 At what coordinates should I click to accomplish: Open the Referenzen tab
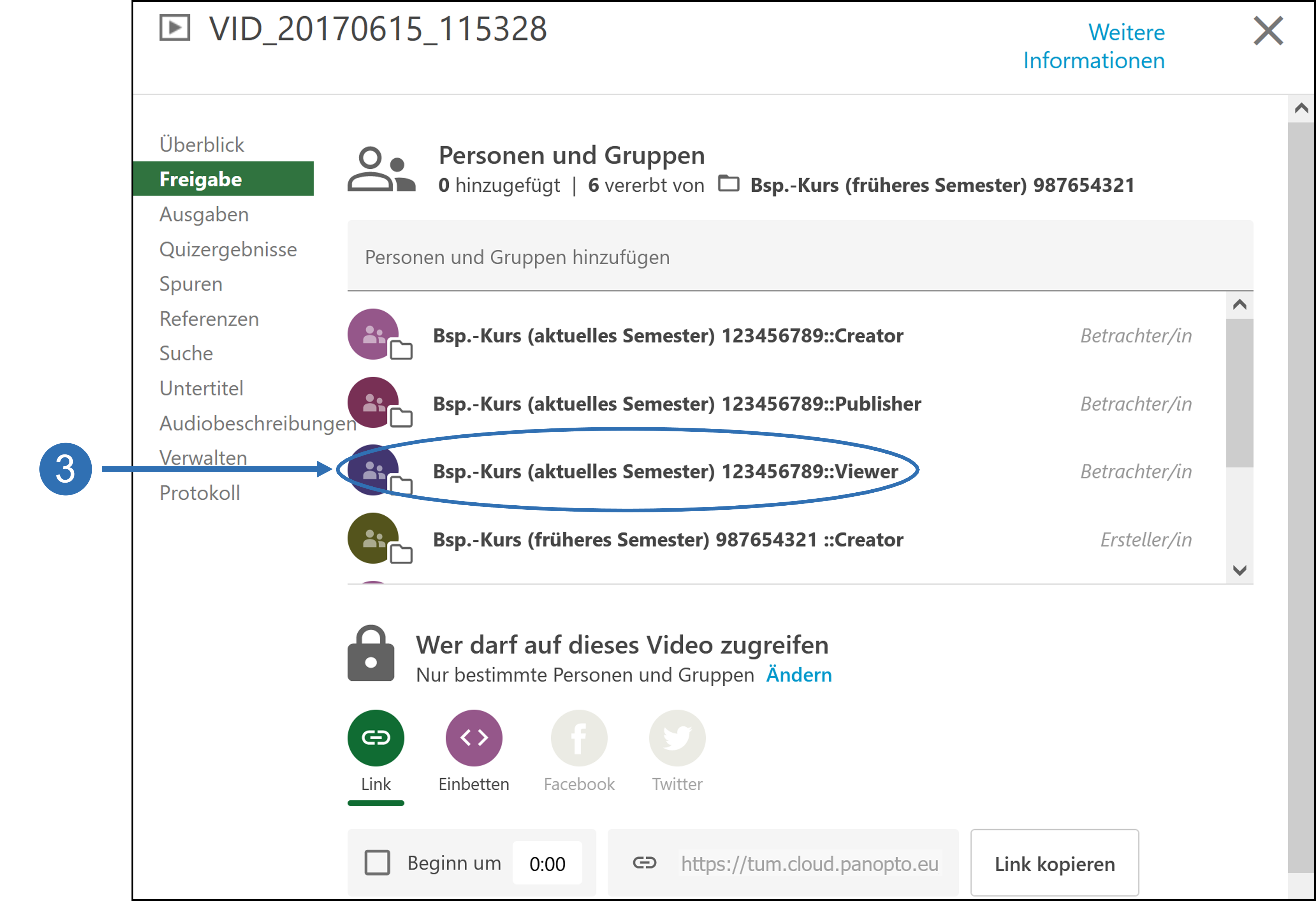pos(209,319)
